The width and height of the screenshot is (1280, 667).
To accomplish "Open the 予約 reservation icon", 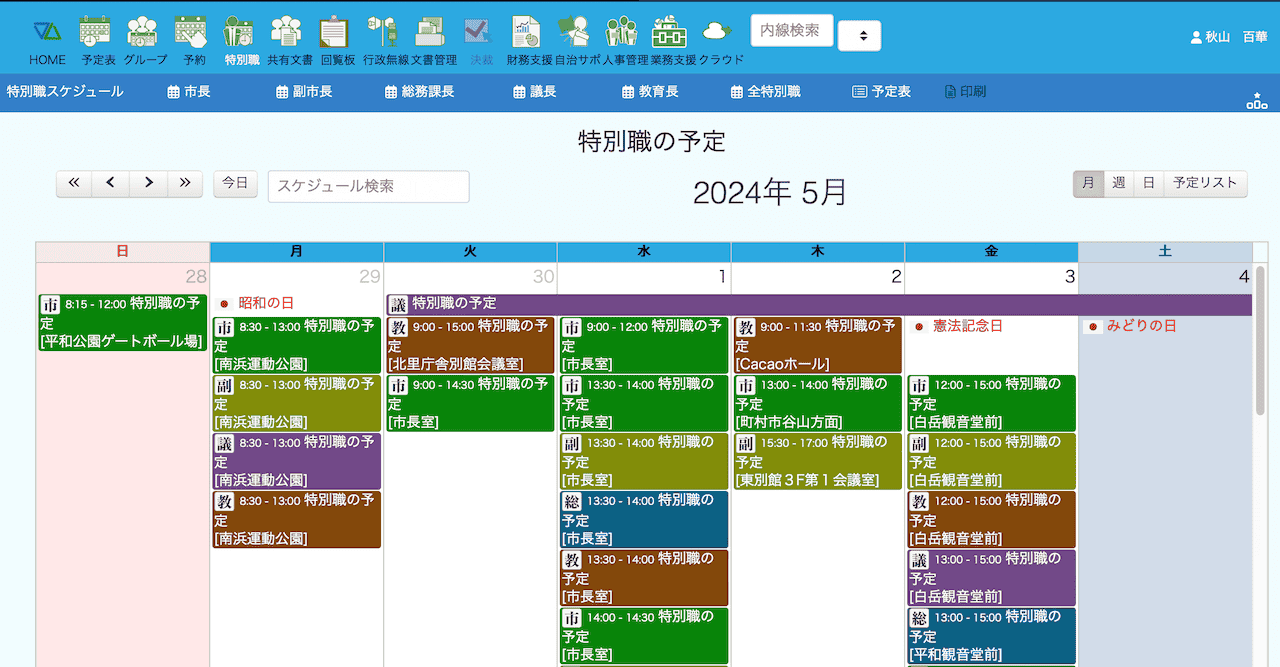I will pyautogui.click(x=191, y=32).
